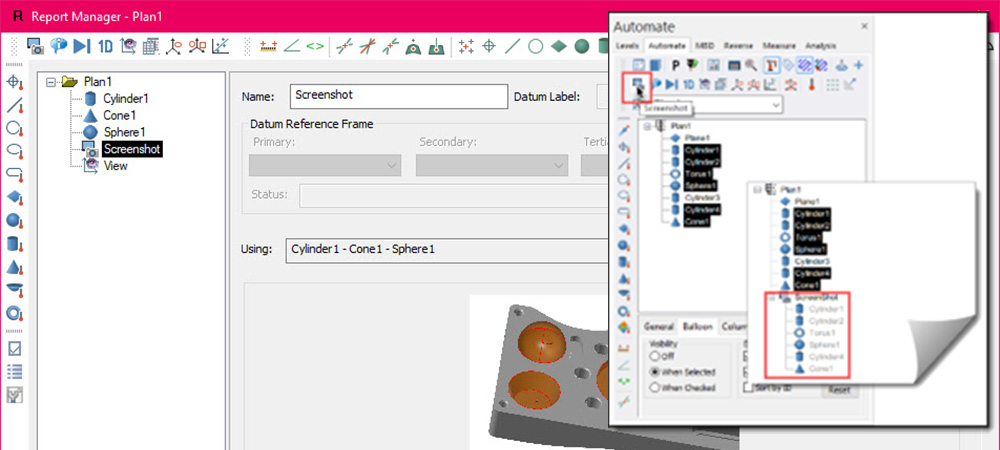Screen dimensions: 1000x450
Task: Click the cone feature icon in vertical toolbar
Action: [14, 266]
